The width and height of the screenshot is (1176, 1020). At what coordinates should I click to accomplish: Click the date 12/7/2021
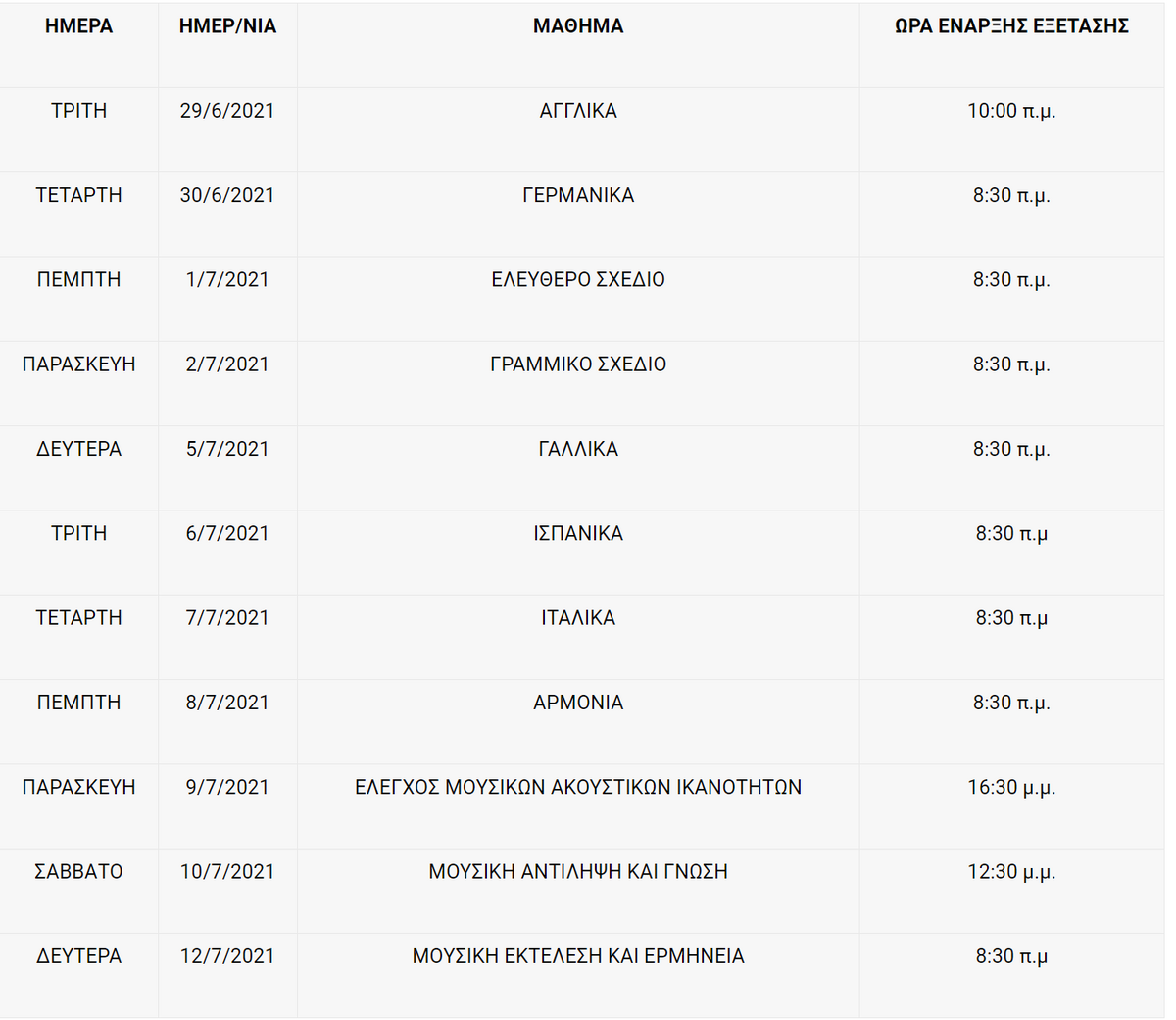tap(227, 956)
